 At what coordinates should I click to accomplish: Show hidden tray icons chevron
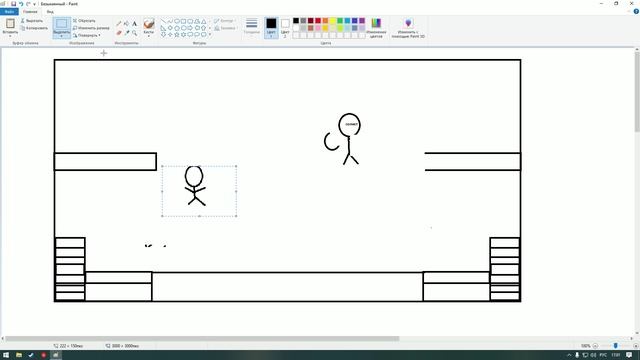click(569, 355)
